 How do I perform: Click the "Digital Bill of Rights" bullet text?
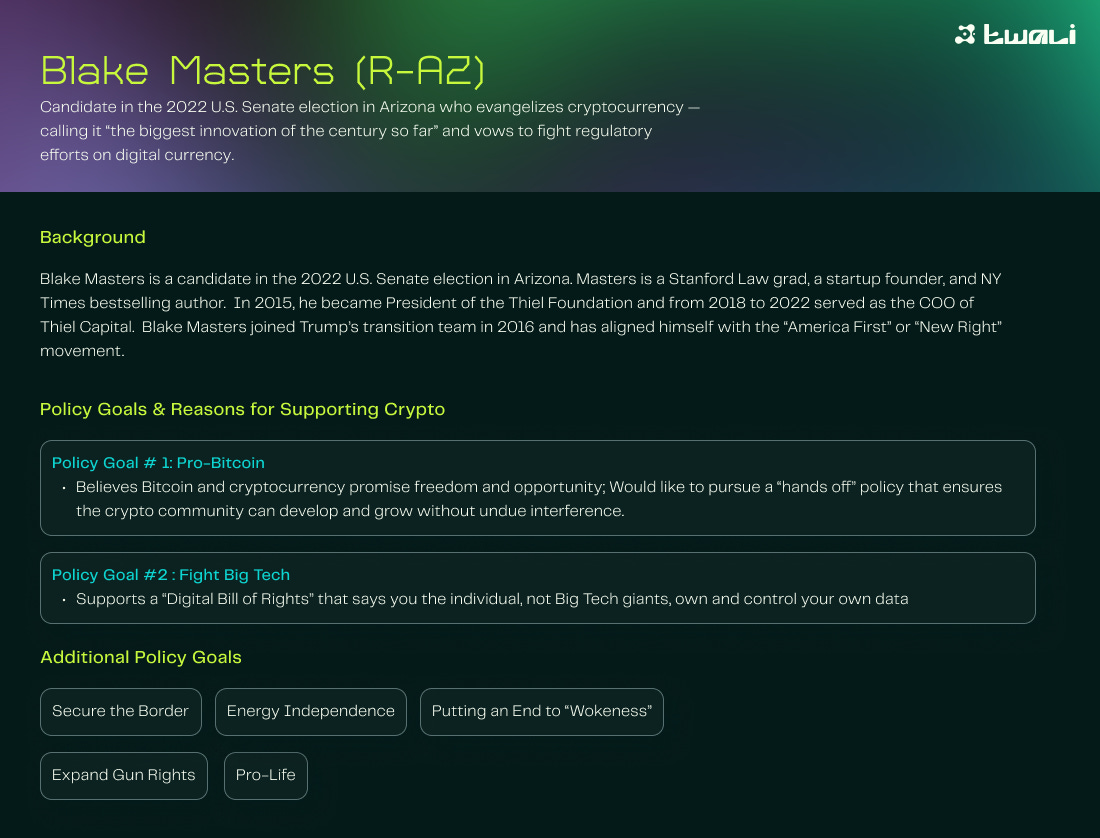492,599
